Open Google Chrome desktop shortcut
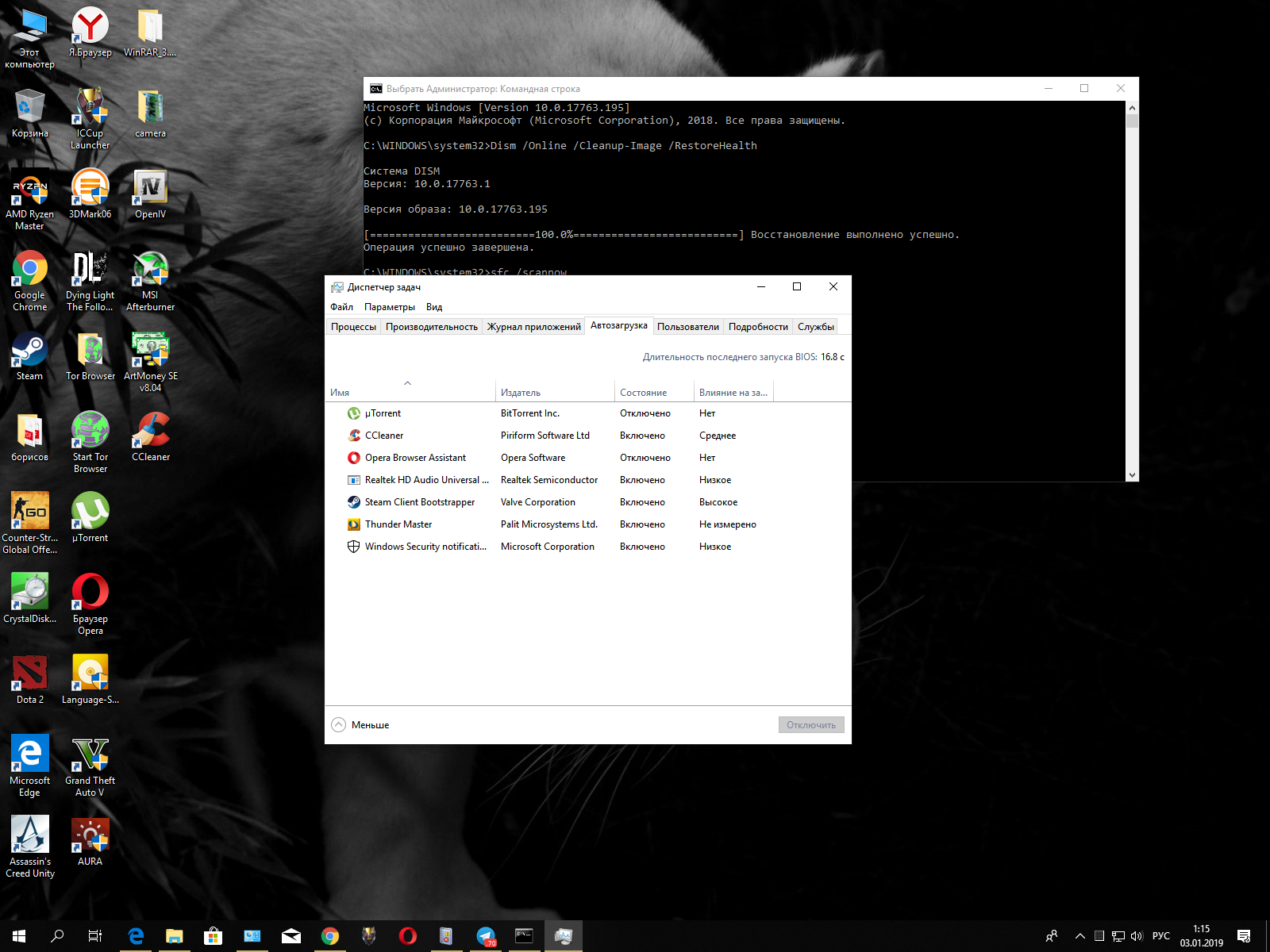Image resolution: width=1270 pixels, height=952 pixels. pos(30,281)
